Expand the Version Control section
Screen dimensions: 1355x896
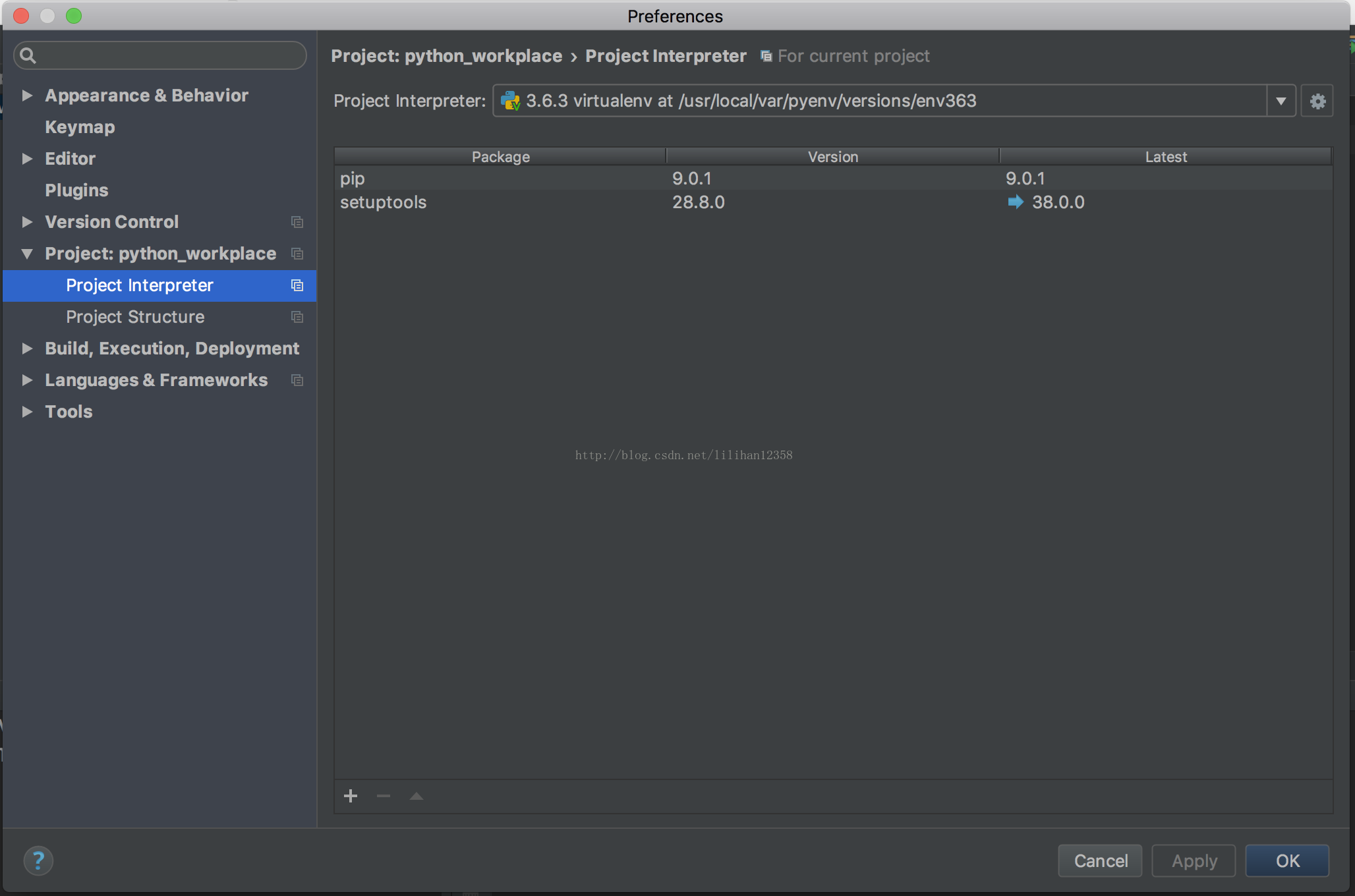(27, 222)
